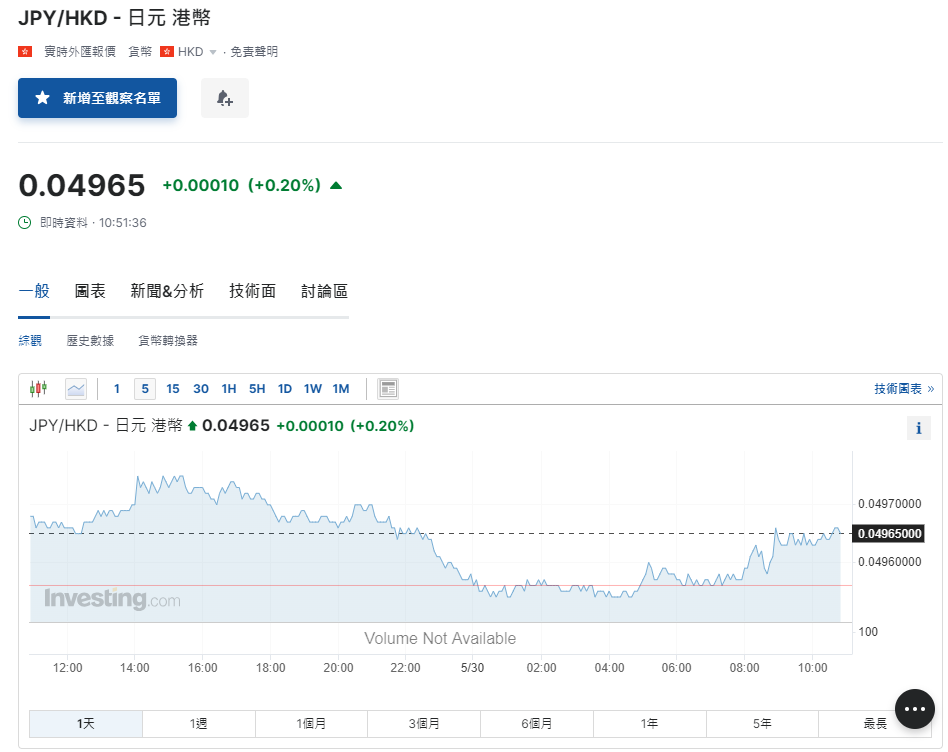
Task: Open the 歷史數據 sub-navigation item
Action: click(x=90, y=341)
